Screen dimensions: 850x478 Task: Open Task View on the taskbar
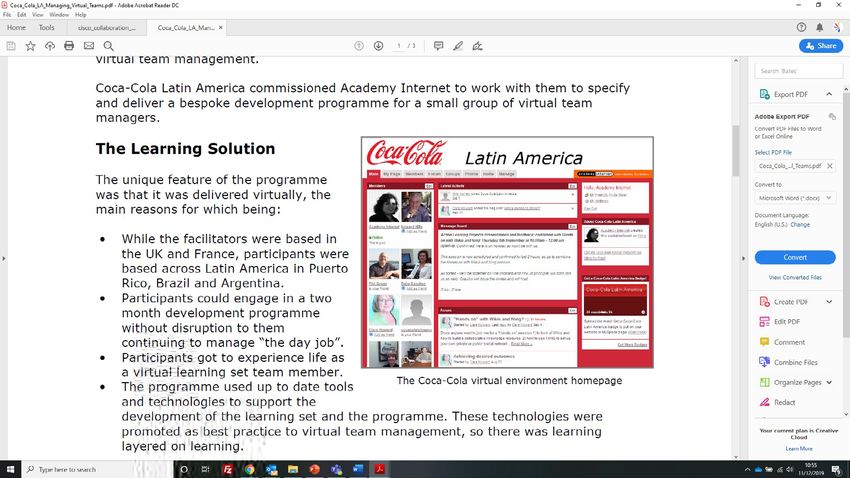(205, 469)
